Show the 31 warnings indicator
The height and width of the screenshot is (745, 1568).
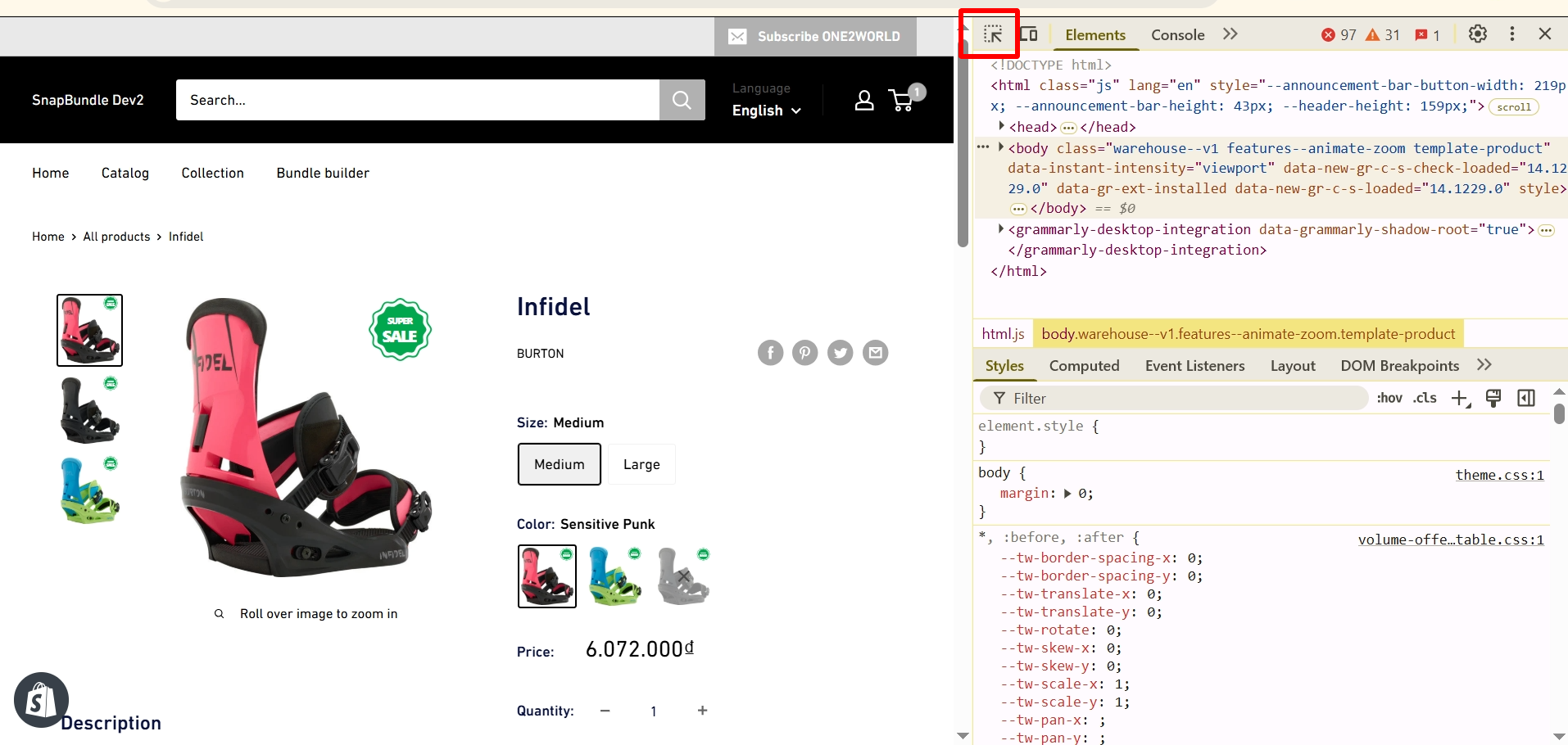point(1383,35)
